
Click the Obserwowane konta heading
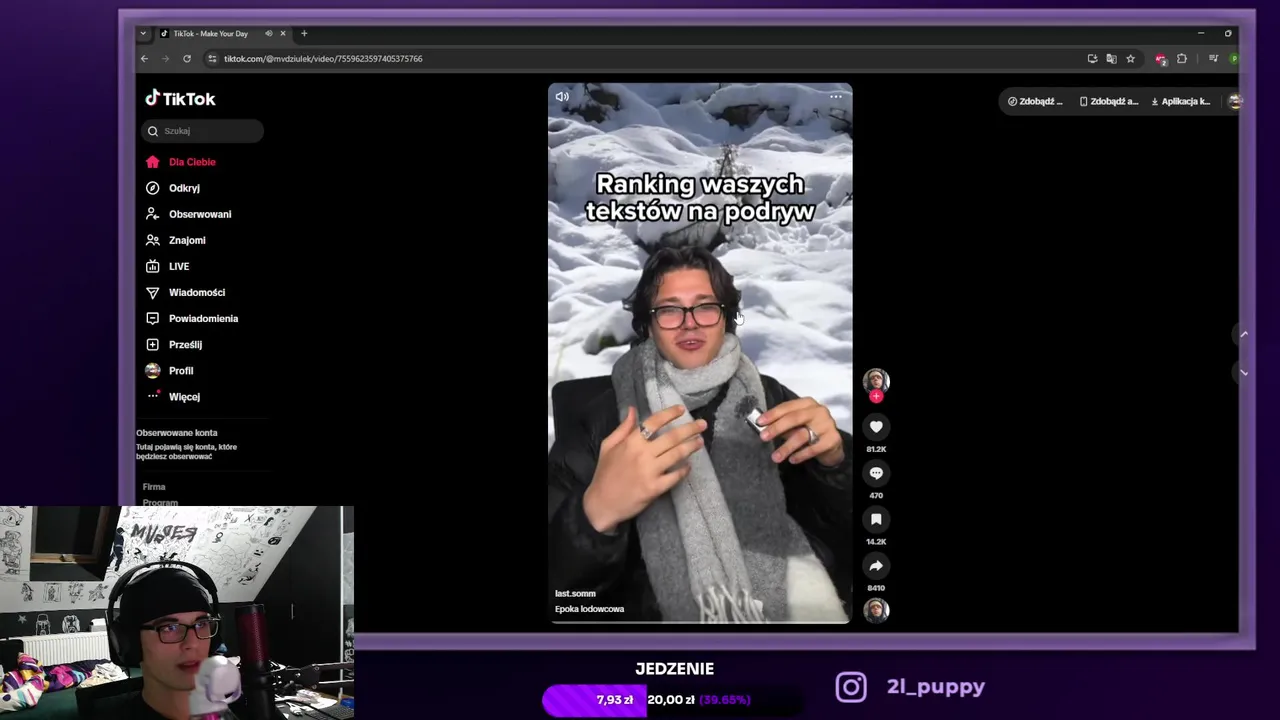[177, 433]
